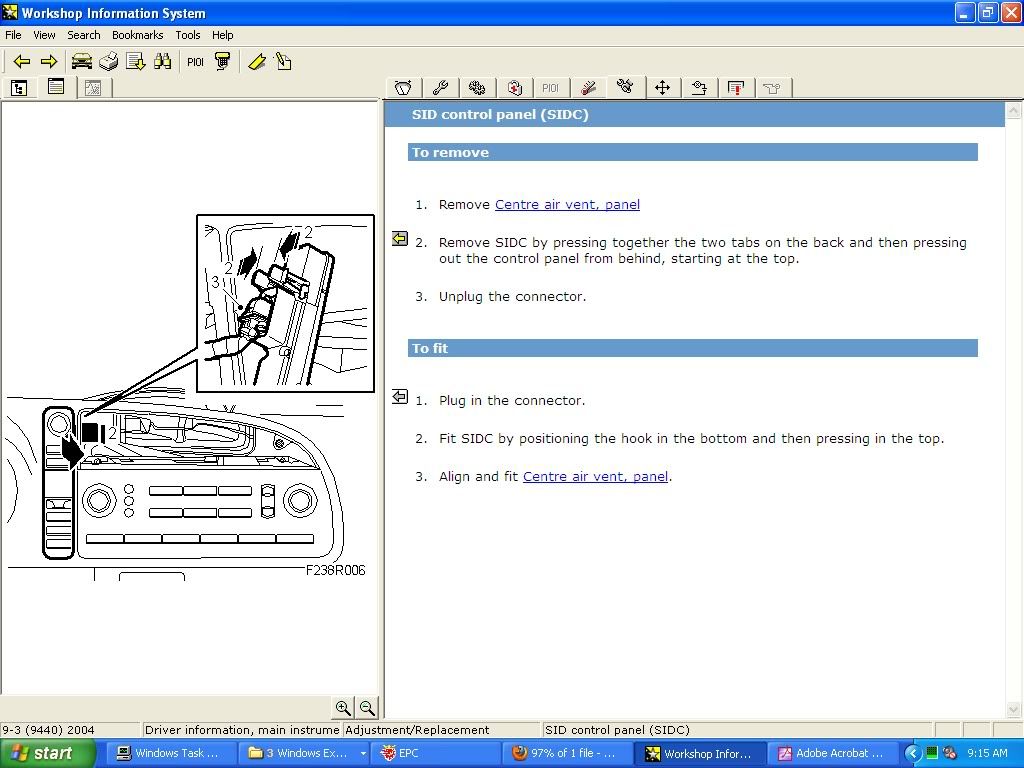Click the print icon

coord(108,61)
